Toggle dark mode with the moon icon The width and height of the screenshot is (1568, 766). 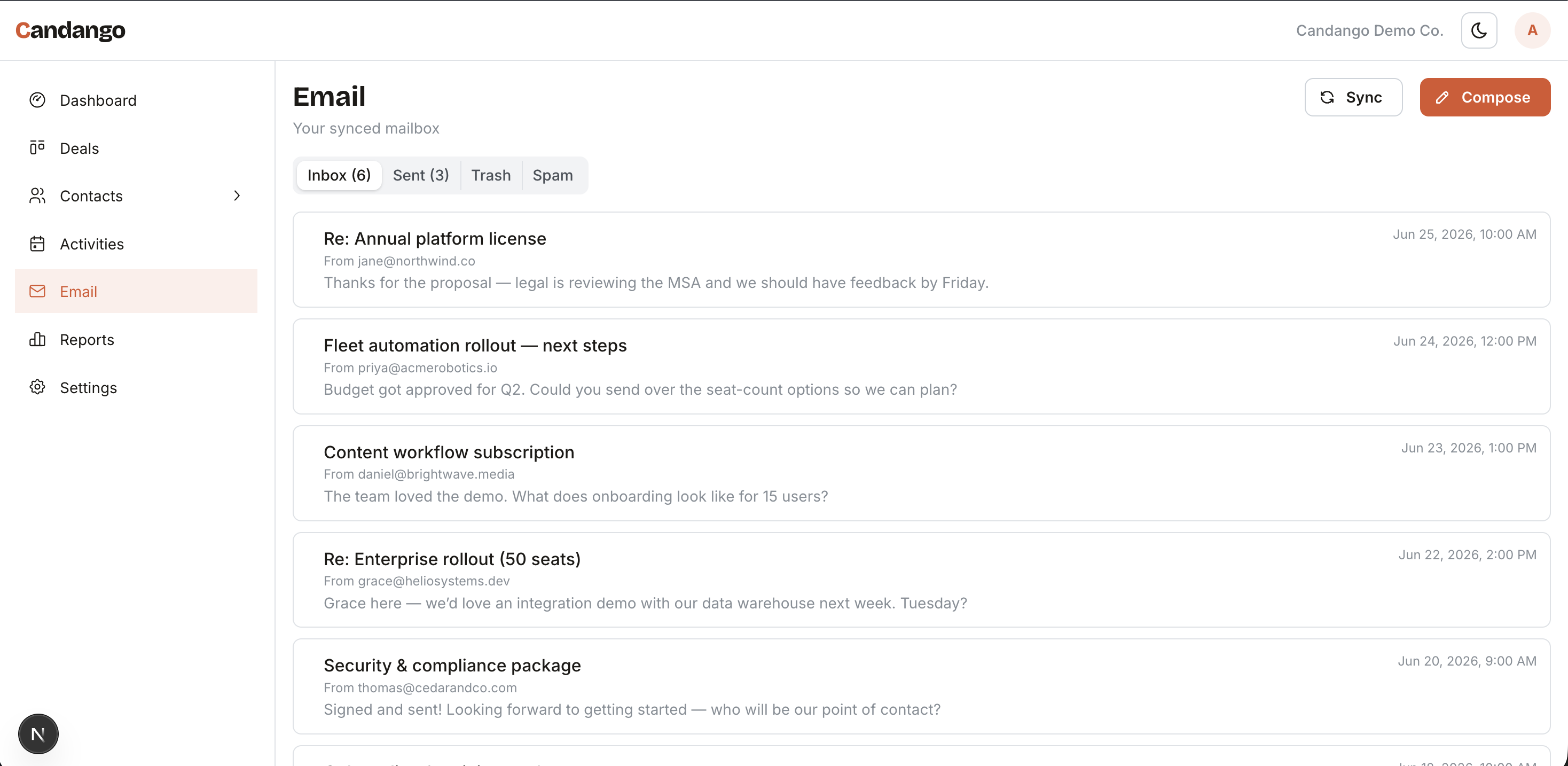coord(1478,30)
